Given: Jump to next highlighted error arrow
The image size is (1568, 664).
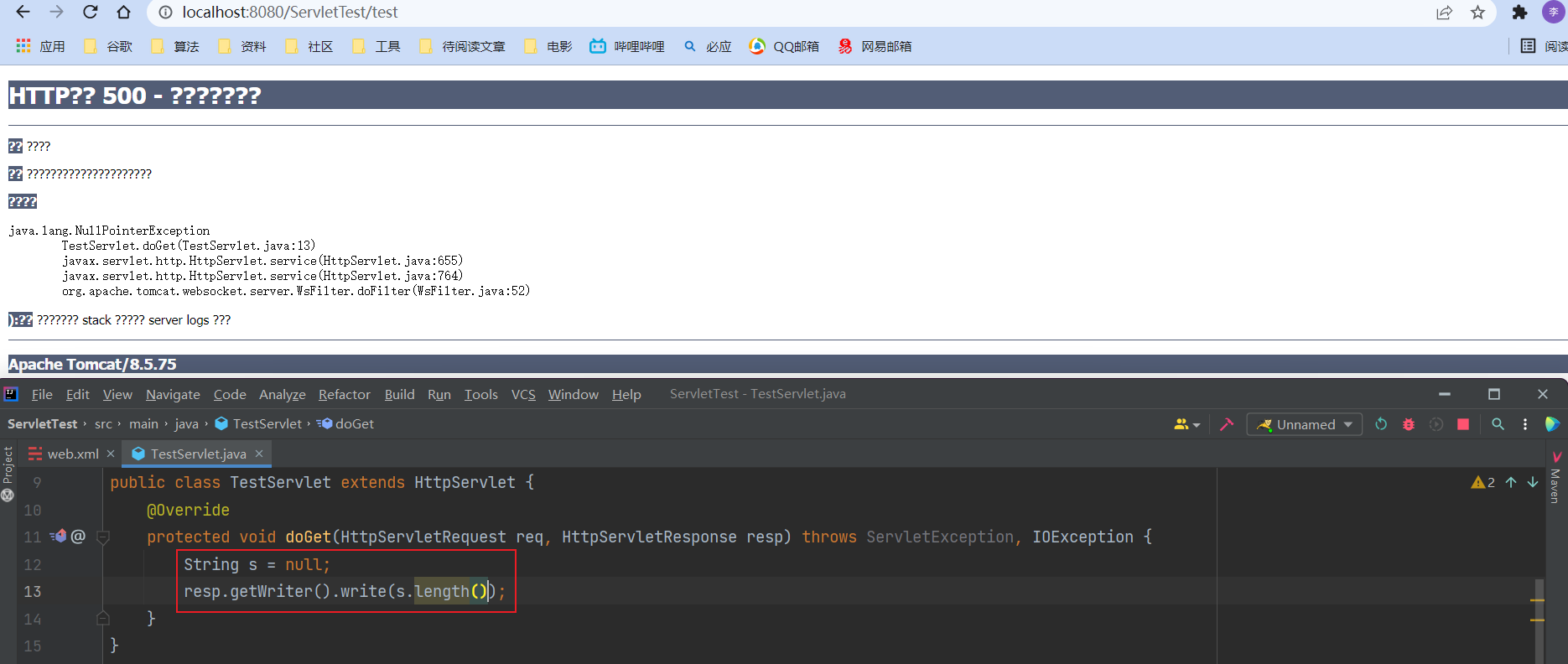Looking at the screenshot, I should click(1533, 482).
